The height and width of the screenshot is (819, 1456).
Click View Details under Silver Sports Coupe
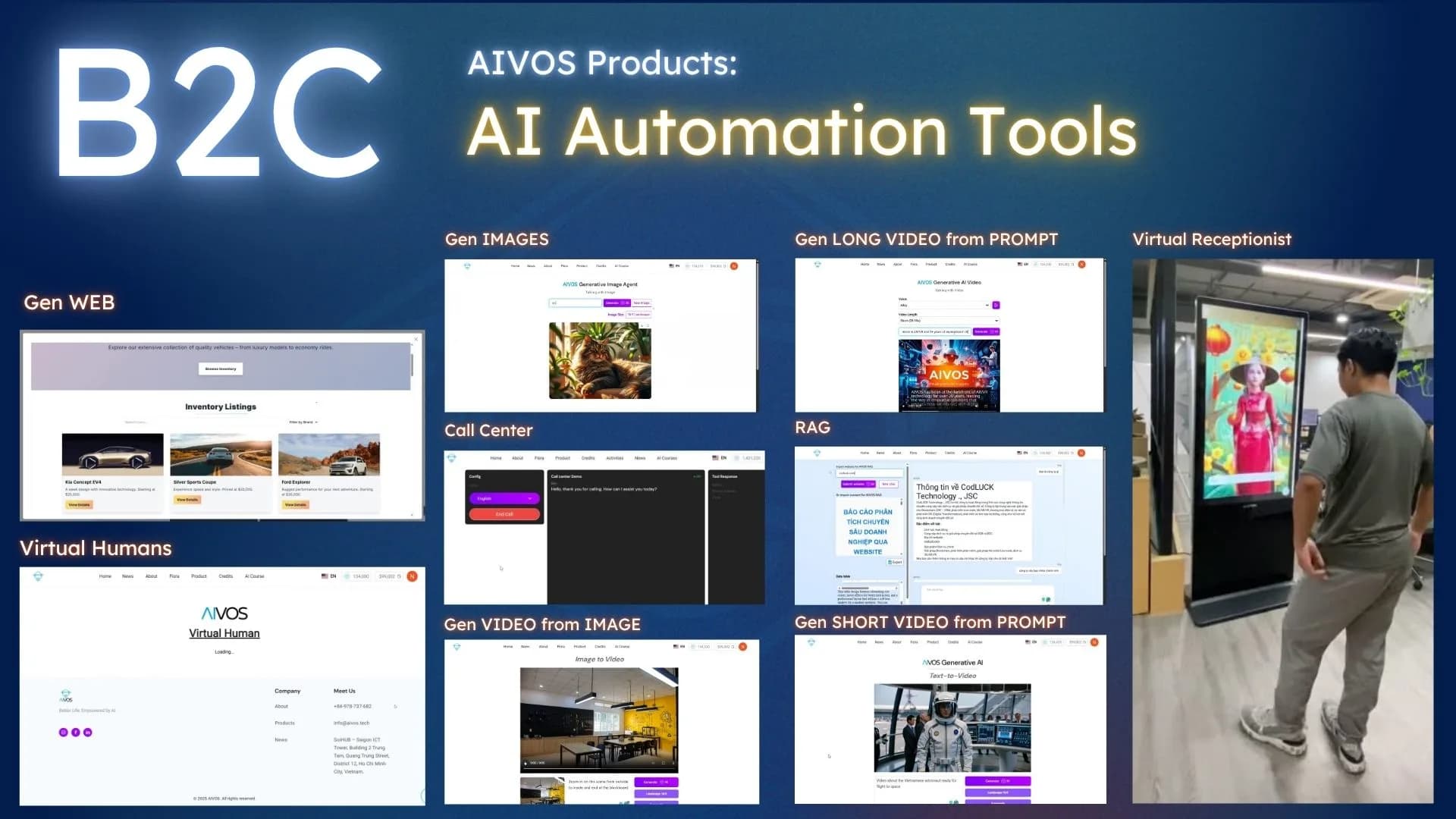pyautogui.click(x=187, y=500)
